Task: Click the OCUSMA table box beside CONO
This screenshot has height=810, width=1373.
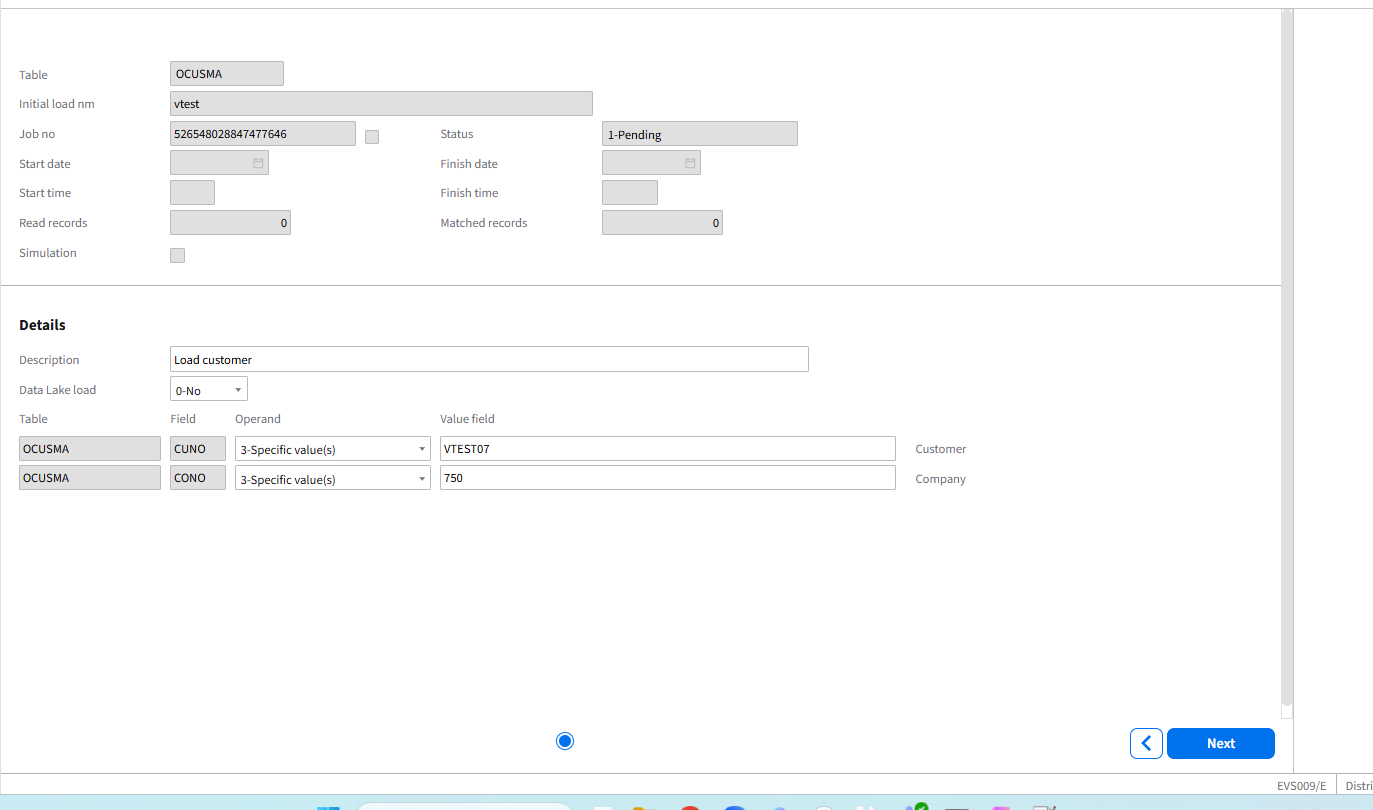Action: pyautogui.click(x=90, y=478)
